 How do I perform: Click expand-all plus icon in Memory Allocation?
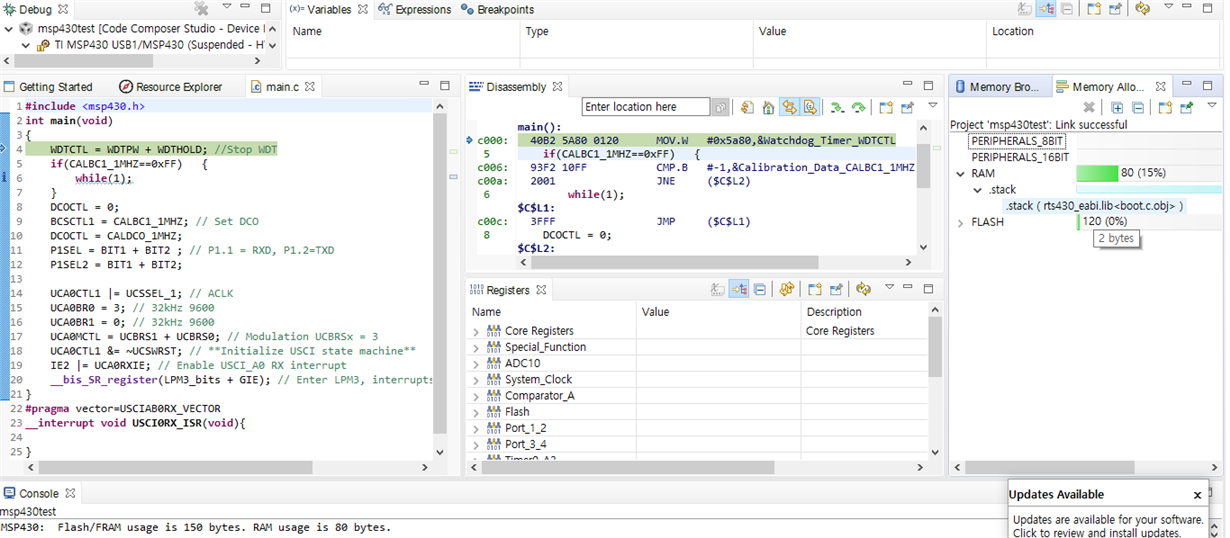click(x=1117, y=107)
